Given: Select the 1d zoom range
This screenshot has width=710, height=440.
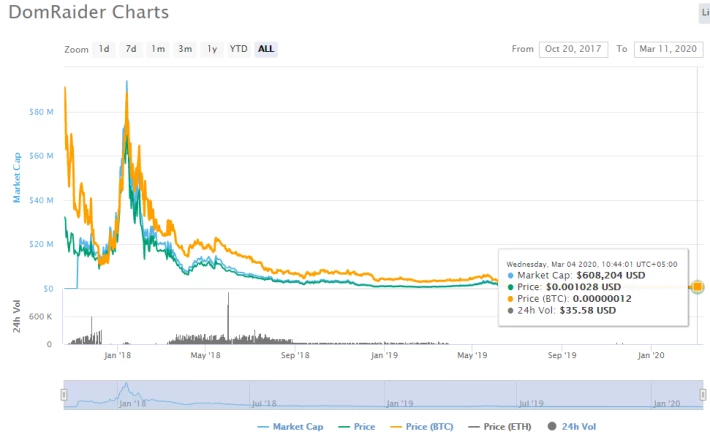Looking at the screenshot, I should [x=104, y=49].
